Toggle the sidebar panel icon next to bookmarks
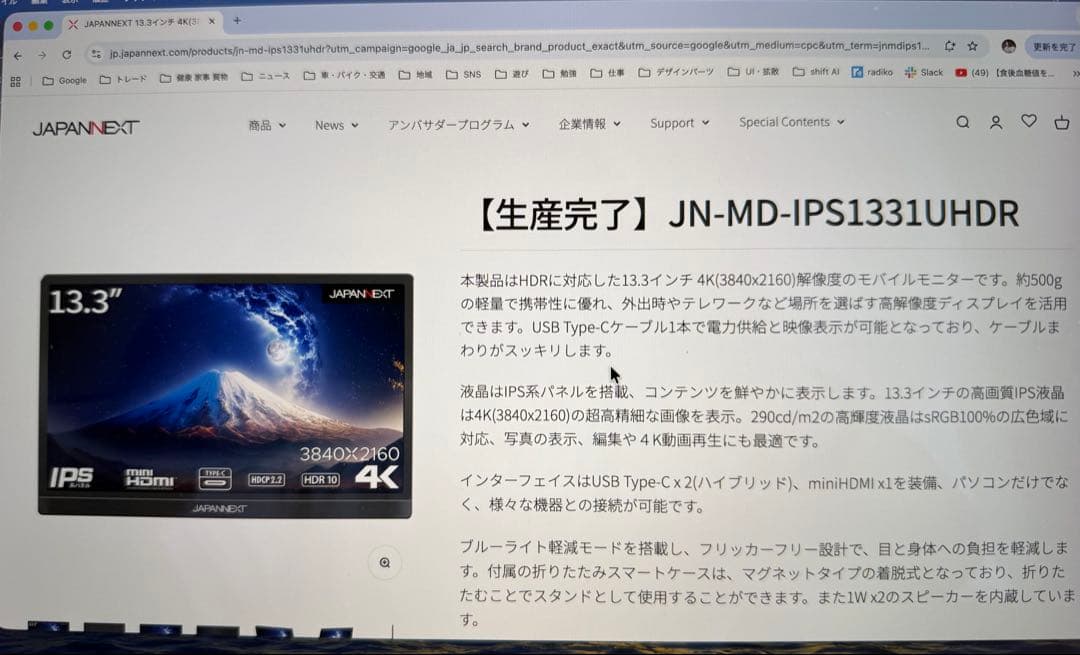Viewport: 1080px width, 655px height. pyautogui.click(x=14, y=80)
